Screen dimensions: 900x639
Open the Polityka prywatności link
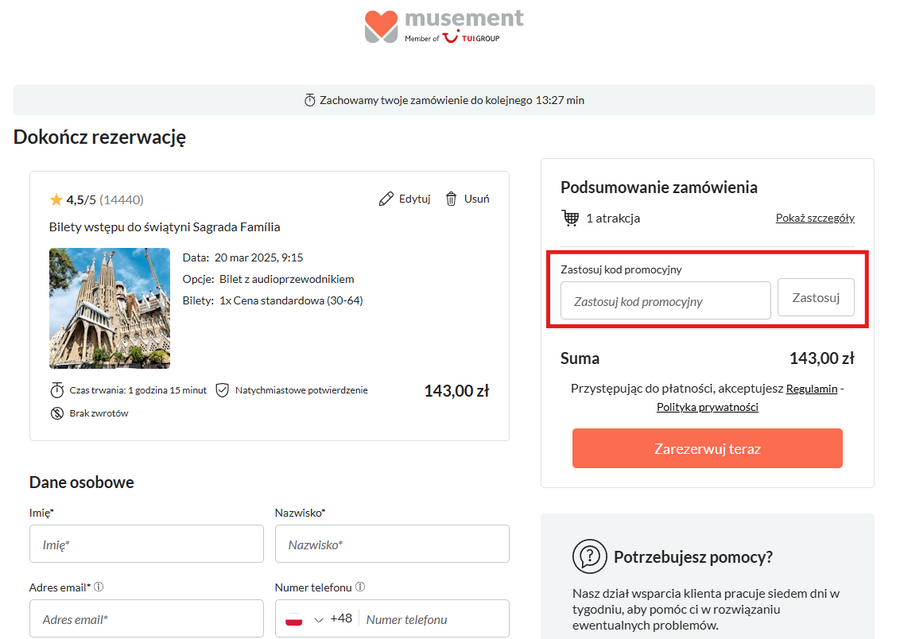coord(707,407)
